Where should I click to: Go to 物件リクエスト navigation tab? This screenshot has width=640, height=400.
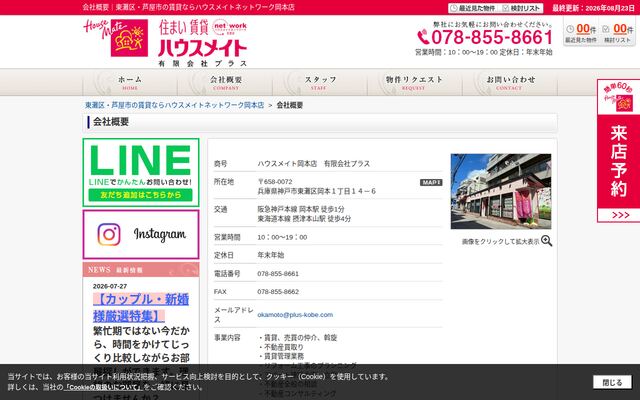click(x=414, y=82)
